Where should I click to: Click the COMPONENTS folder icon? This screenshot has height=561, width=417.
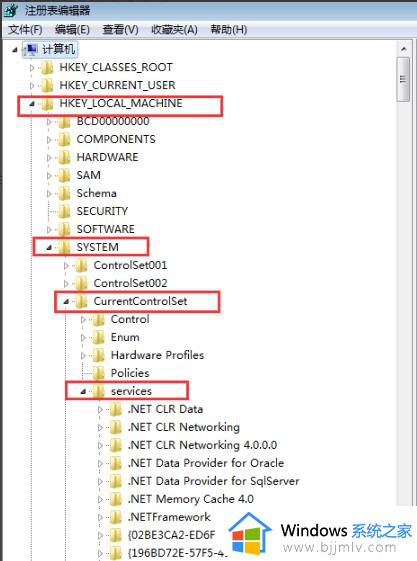[64, 140]
